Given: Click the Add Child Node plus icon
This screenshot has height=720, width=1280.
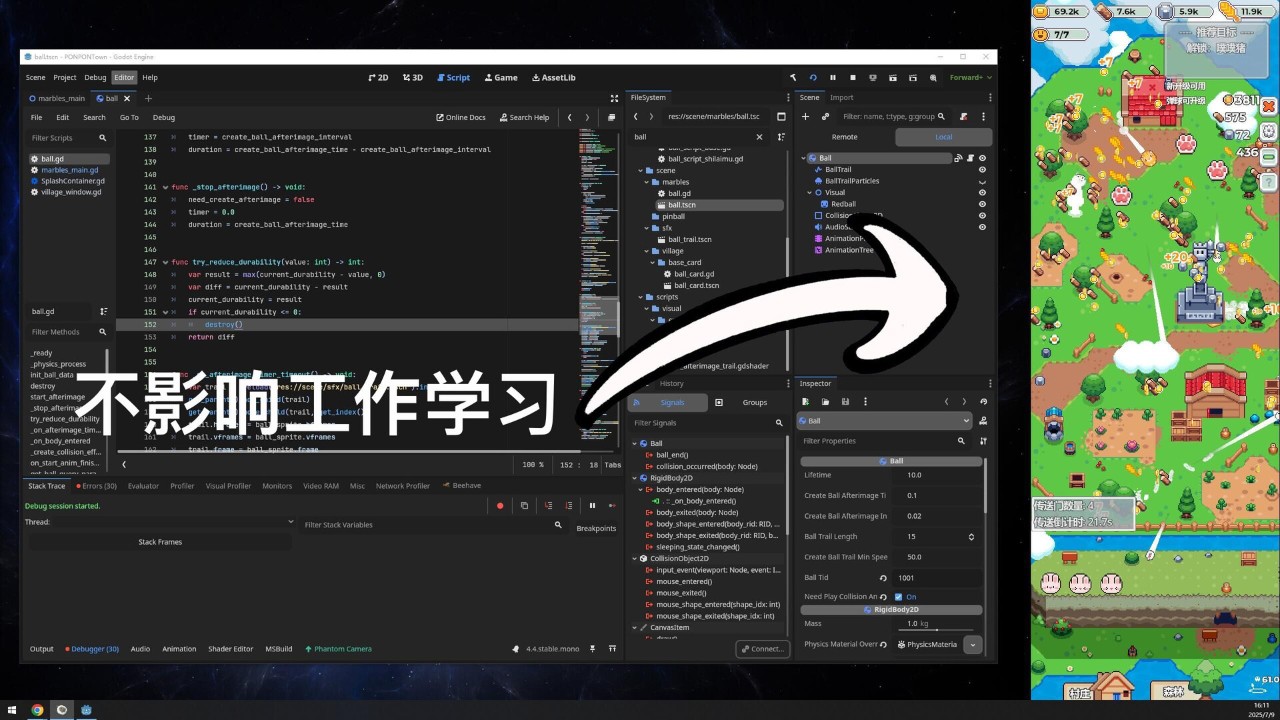Looking at the screenshot, I should point(806,117).
